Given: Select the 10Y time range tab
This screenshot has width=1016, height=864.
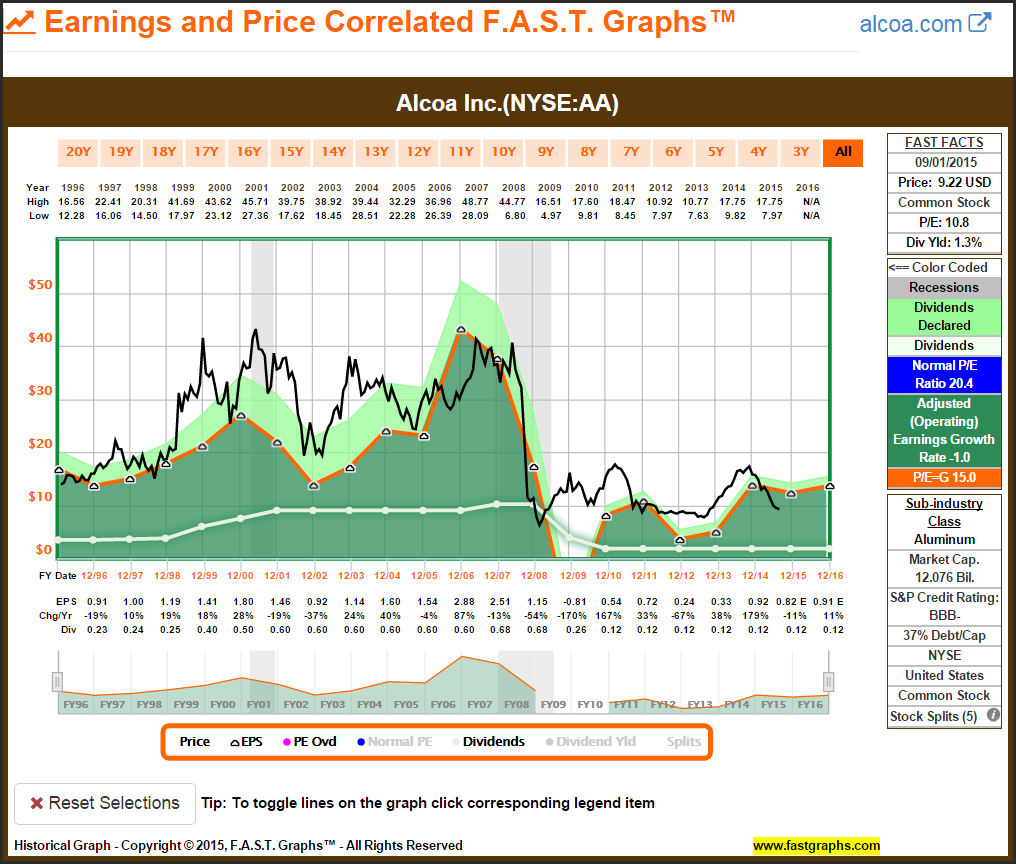Looking at the screenshot, I should 503,152.
